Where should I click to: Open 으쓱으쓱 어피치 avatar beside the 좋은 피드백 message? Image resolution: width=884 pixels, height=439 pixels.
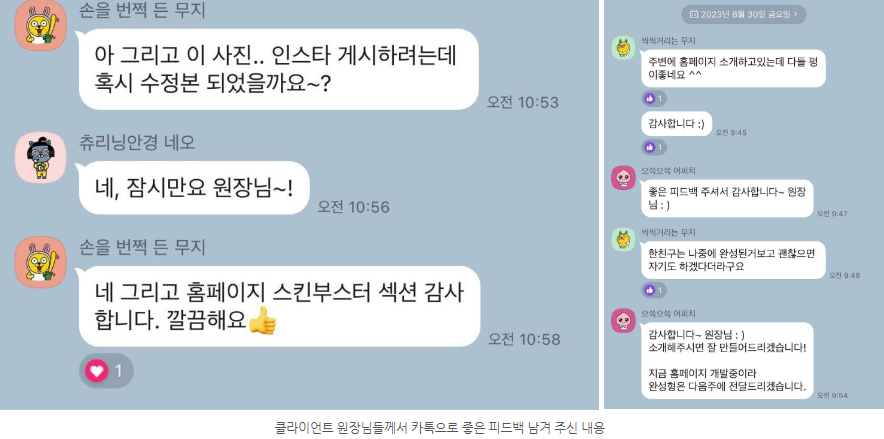(623, 178)
